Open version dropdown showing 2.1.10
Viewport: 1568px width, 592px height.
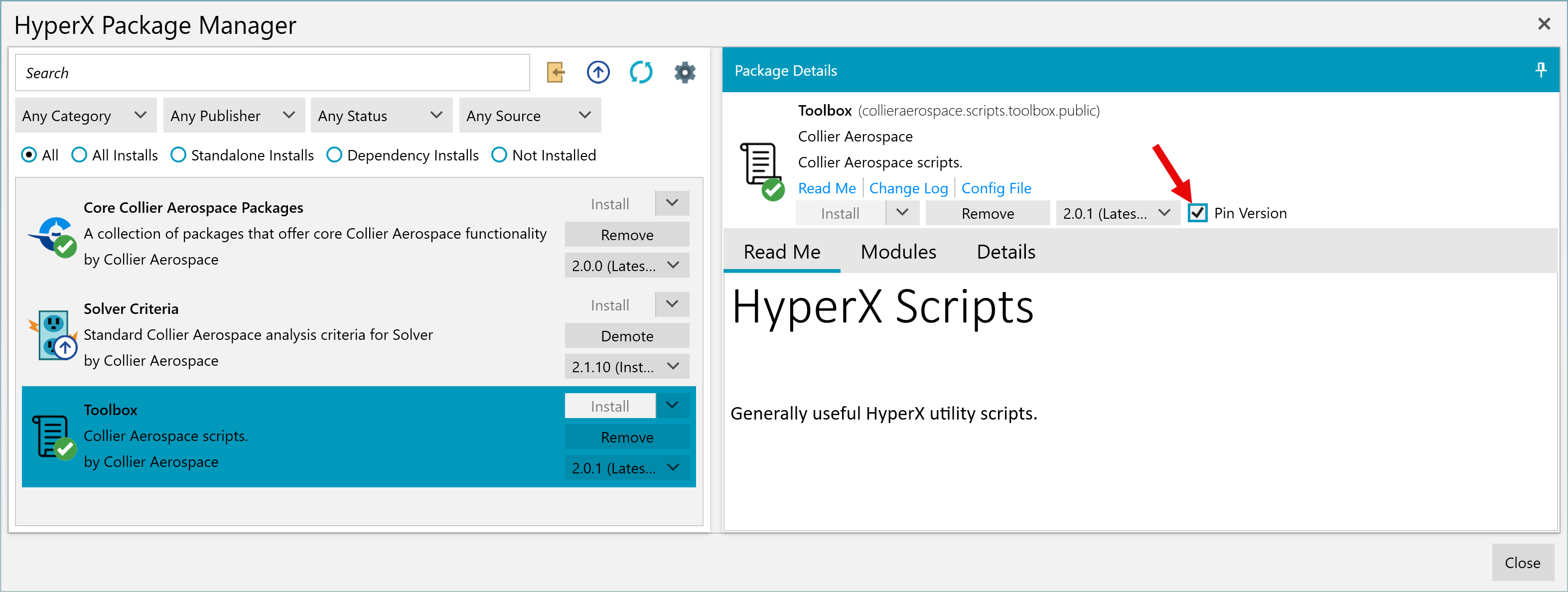(x=627, y=367)
